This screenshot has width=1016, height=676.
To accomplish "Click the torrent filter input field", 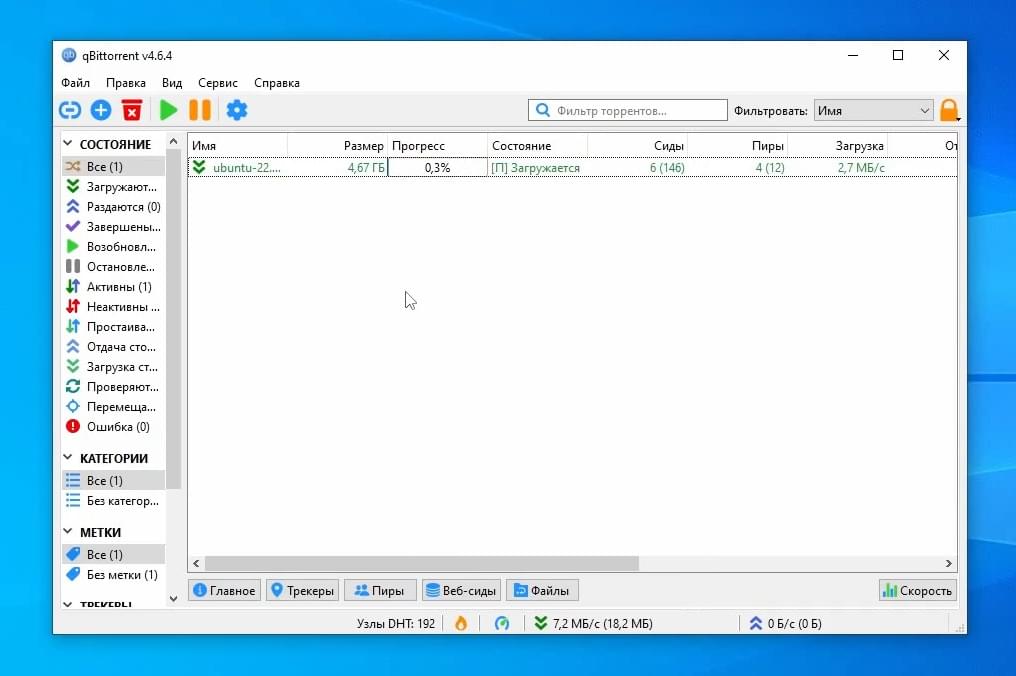I will [628, 110].
